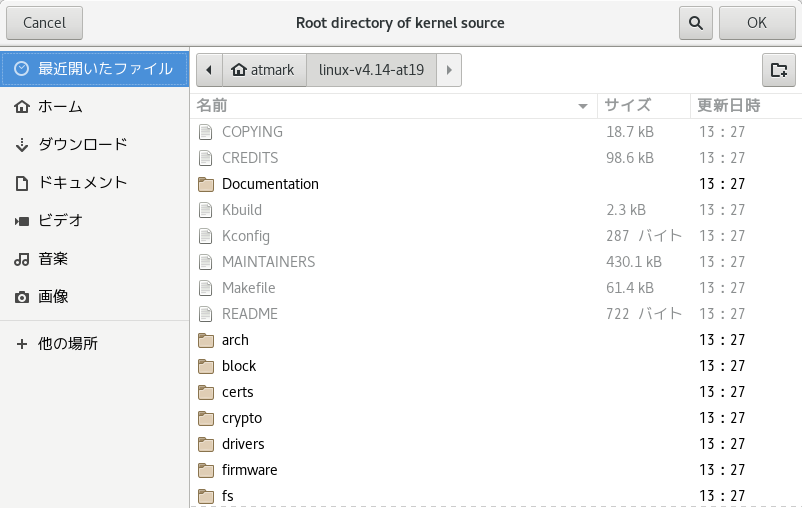Open 画像 in the sidebar
Image resolution: width=802 pixels, height=508 pixels.
click(95, 297)
